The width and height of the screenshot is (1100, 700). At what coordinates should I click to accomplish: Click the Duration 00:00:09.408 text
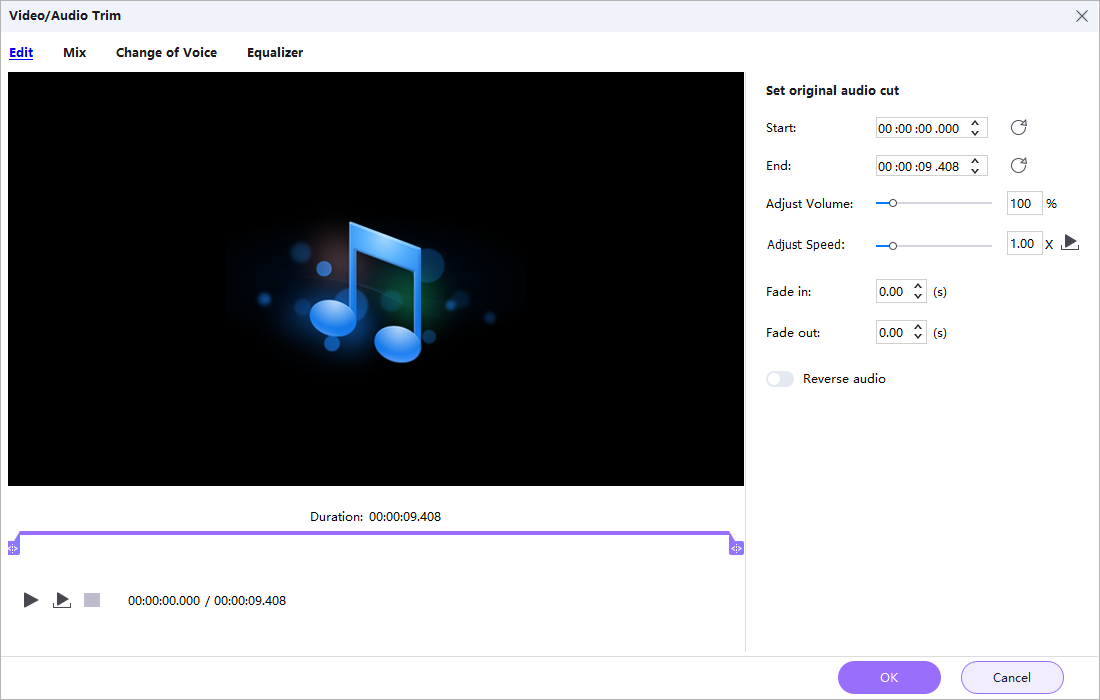pos(375,517)
